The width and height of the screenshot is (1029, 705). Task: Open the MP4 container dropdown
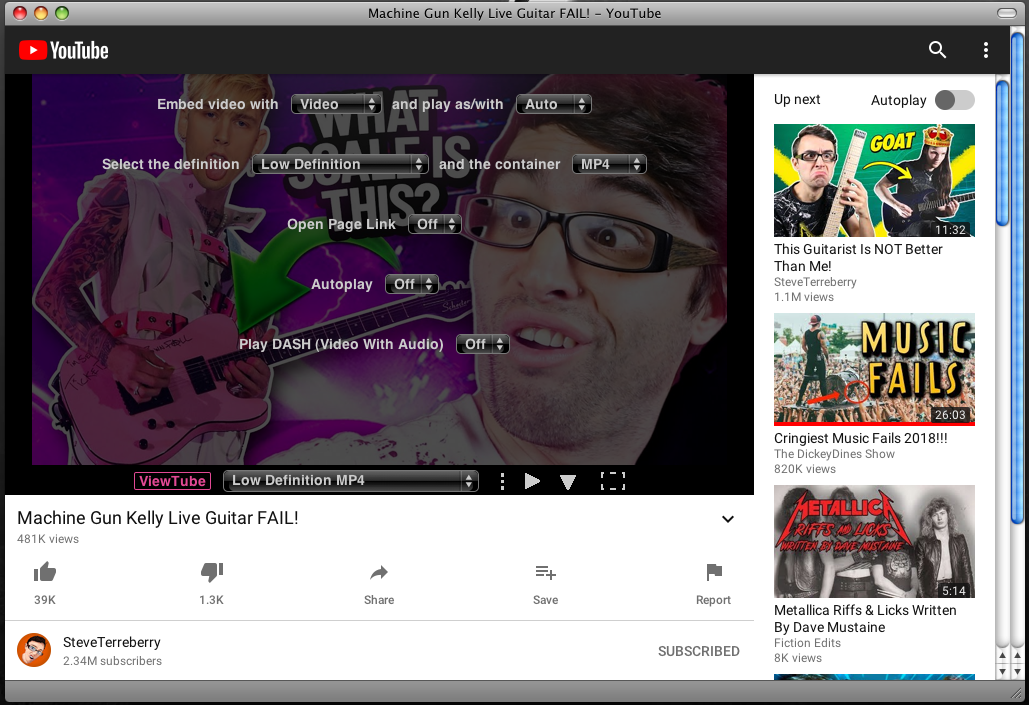coord(609,164)
